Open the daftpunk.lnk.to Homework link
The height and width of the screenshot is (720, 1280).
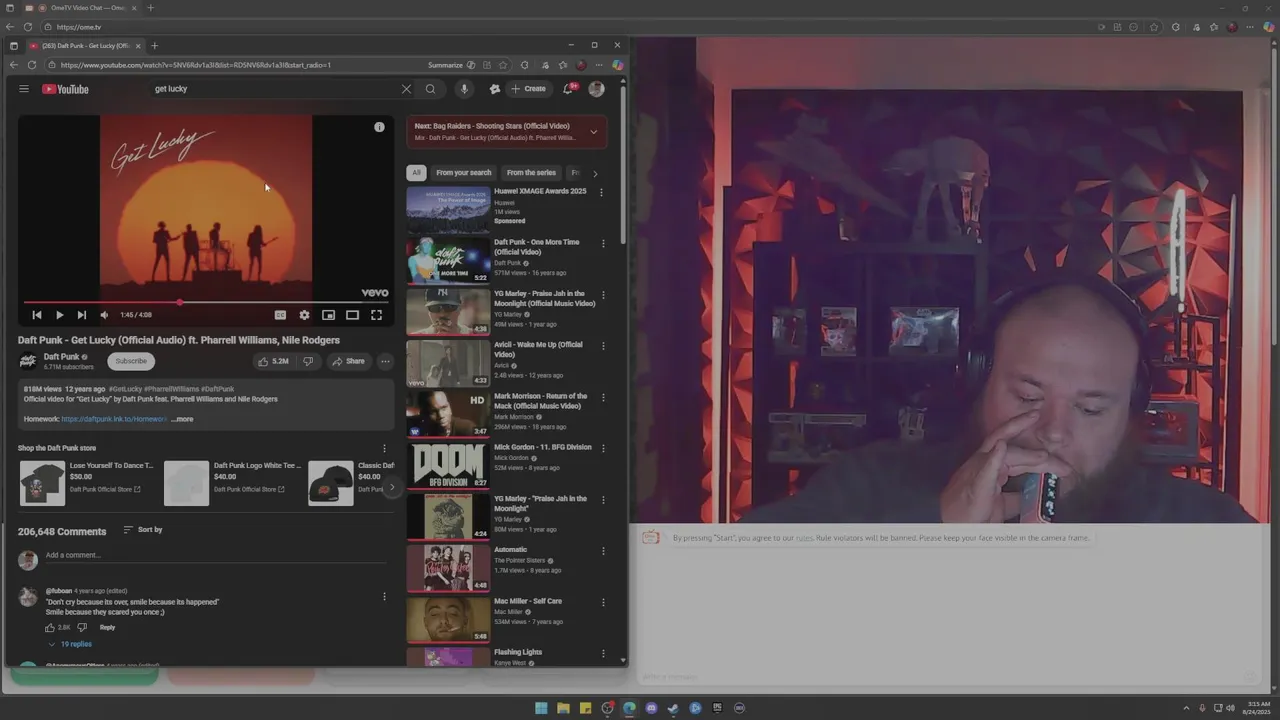(114, 419)
